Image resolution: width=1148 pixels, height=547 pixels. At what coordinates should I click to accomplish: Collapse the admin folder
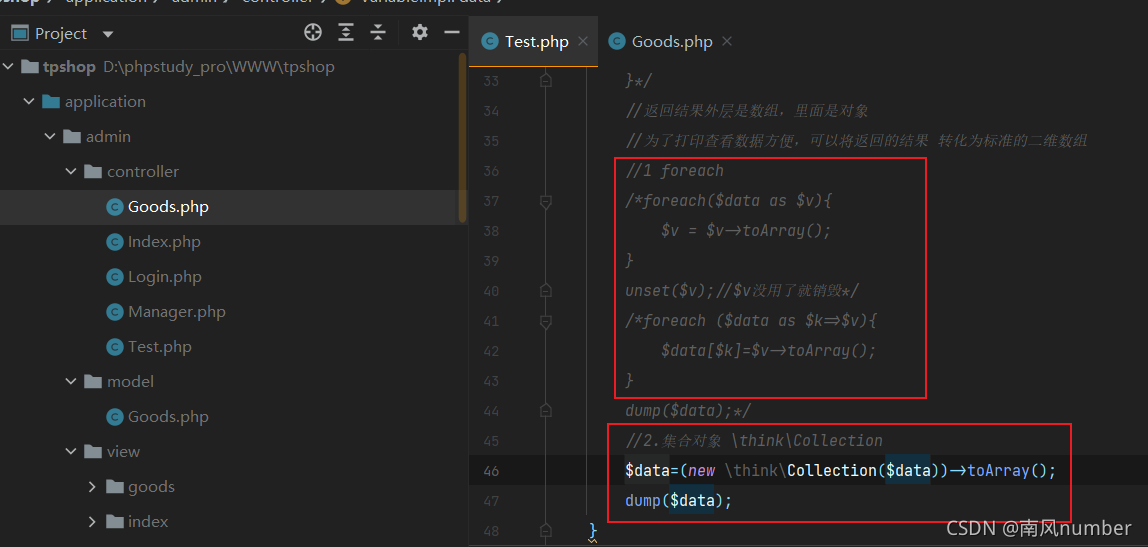pos(51,136)
